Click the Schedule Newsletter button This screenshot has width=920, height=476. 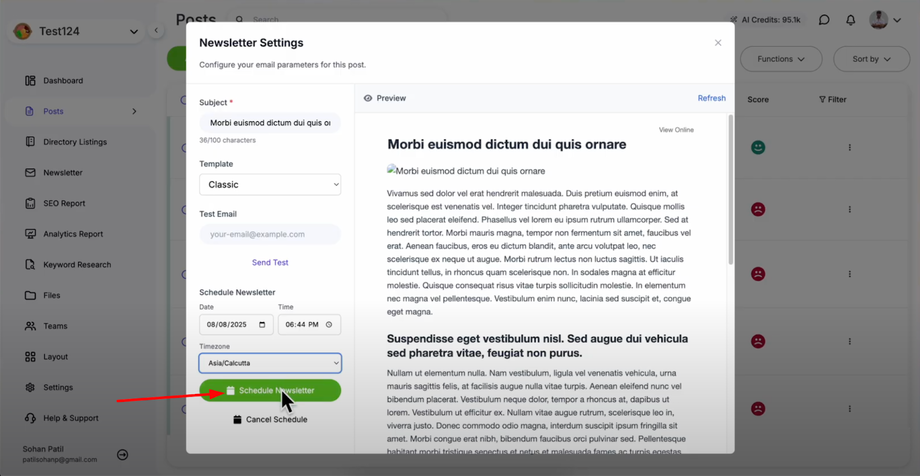coord(270,391)
